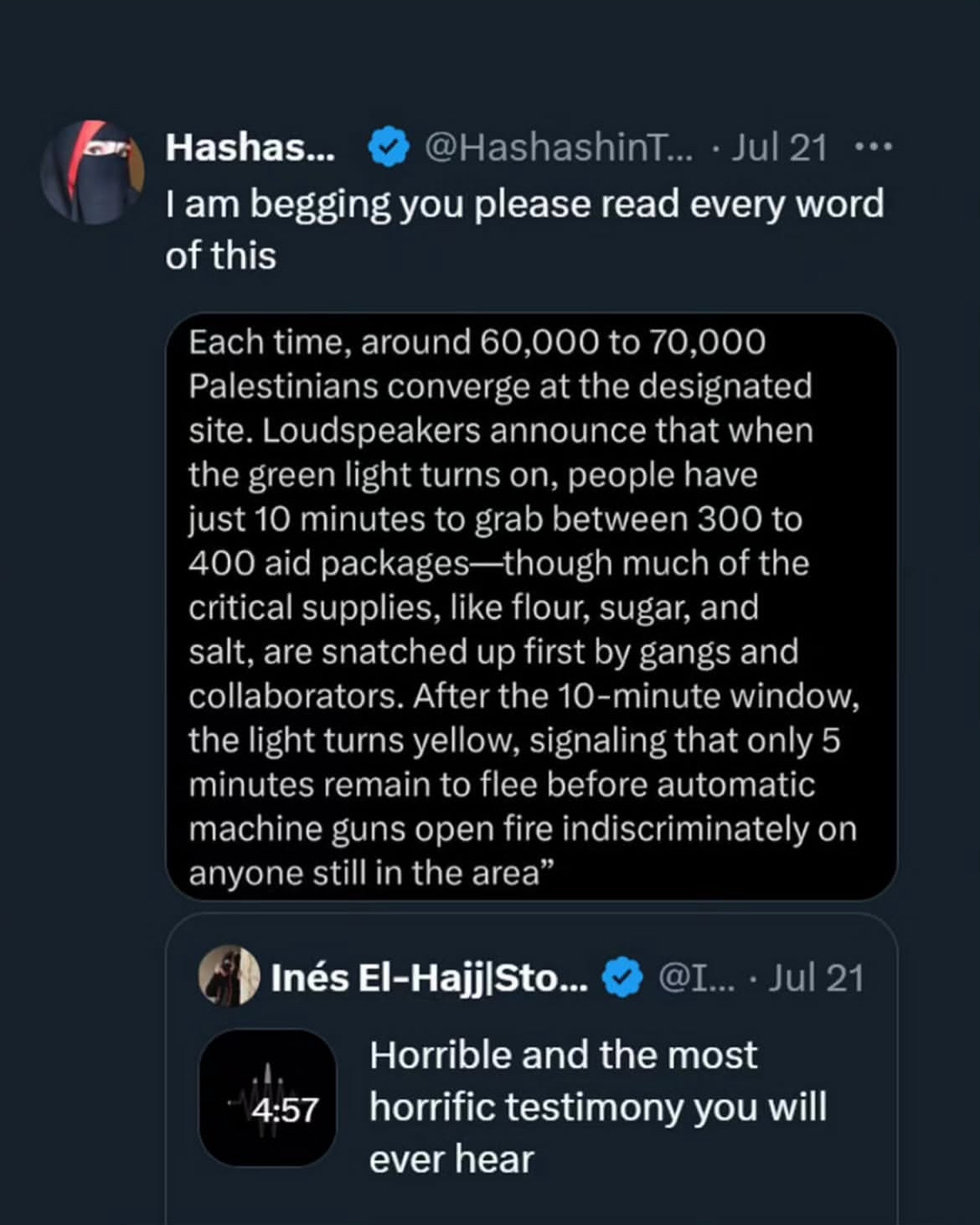Click the "horrific testimony you will" line
The image size is (980, 1225).
coord(598,1107)
